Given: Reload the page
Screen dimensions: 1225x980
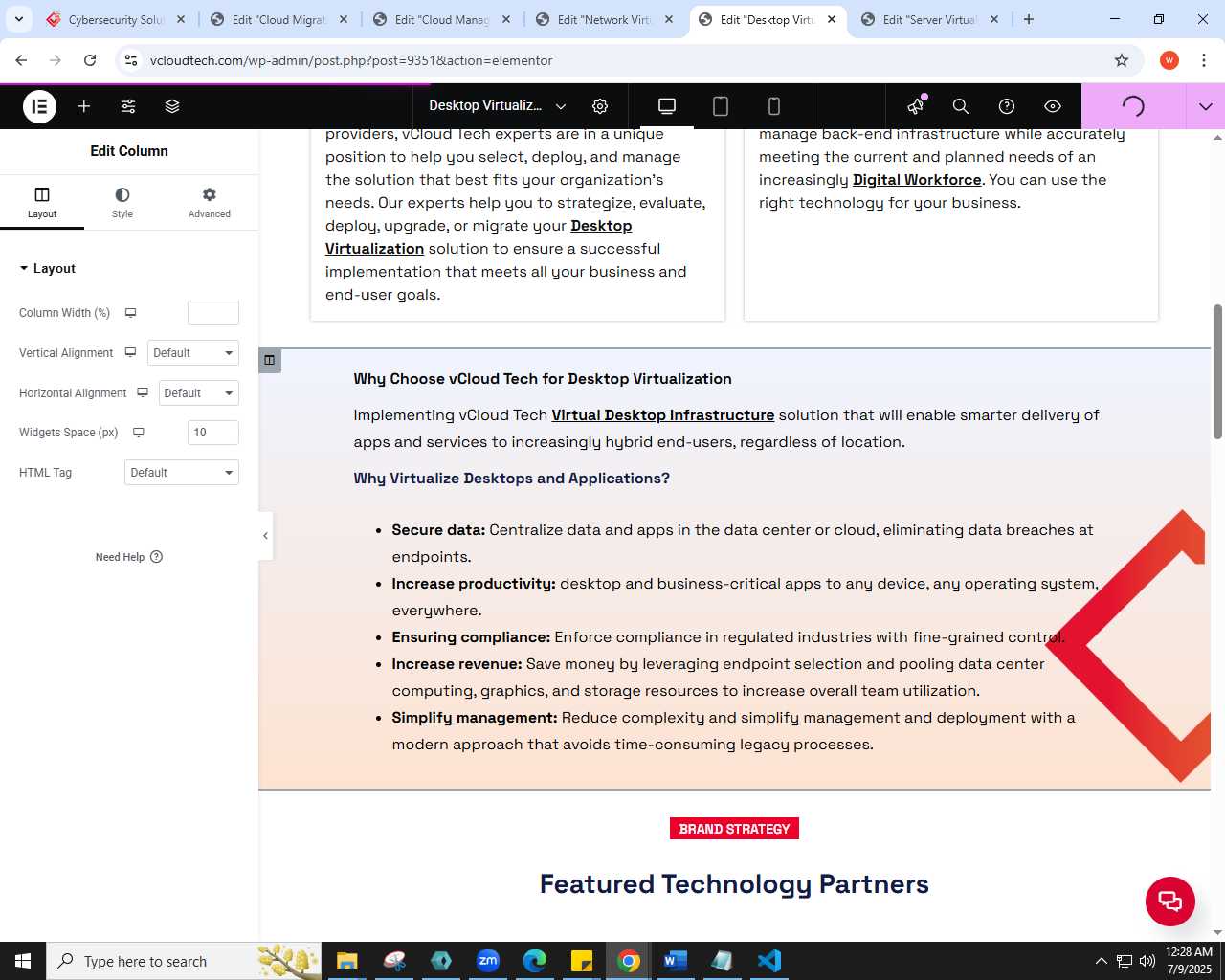Looking at the screenshot, I should click(90, 60).
